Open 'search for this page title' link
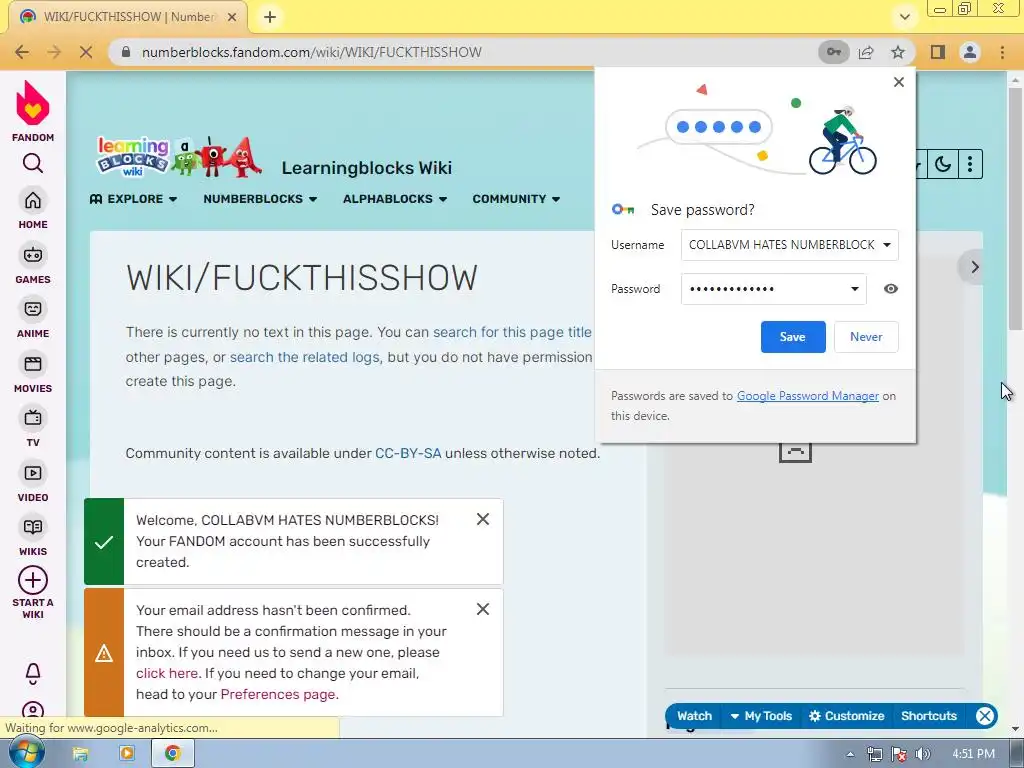Image resolution: width=1024 pixels, height=768 pixels. (512, 332)
